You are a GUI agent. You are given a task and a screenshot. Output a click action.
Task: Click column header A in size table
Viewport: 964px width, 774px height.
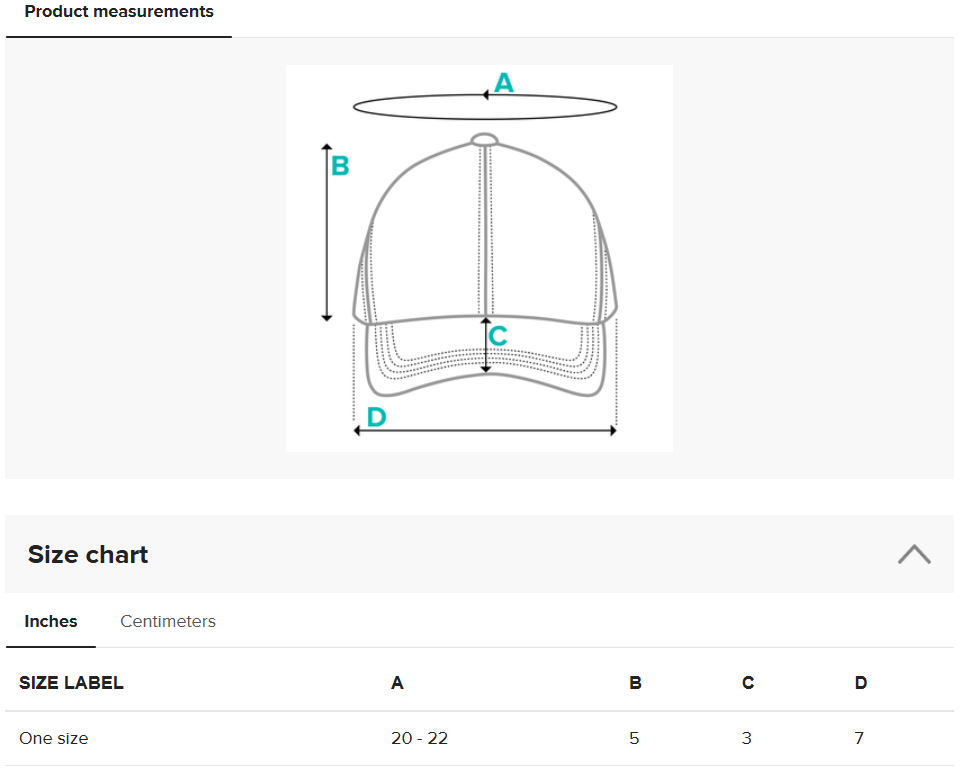397,683
